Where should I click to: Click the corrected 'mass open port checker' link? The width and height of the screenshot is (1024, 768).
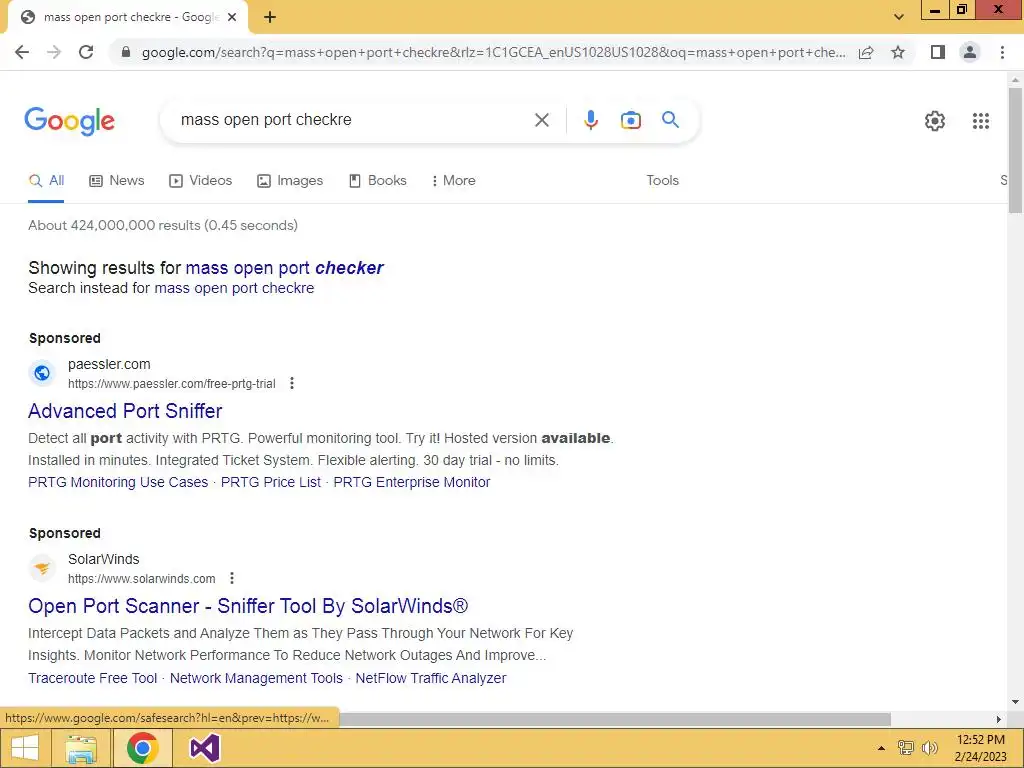point(284,268)
